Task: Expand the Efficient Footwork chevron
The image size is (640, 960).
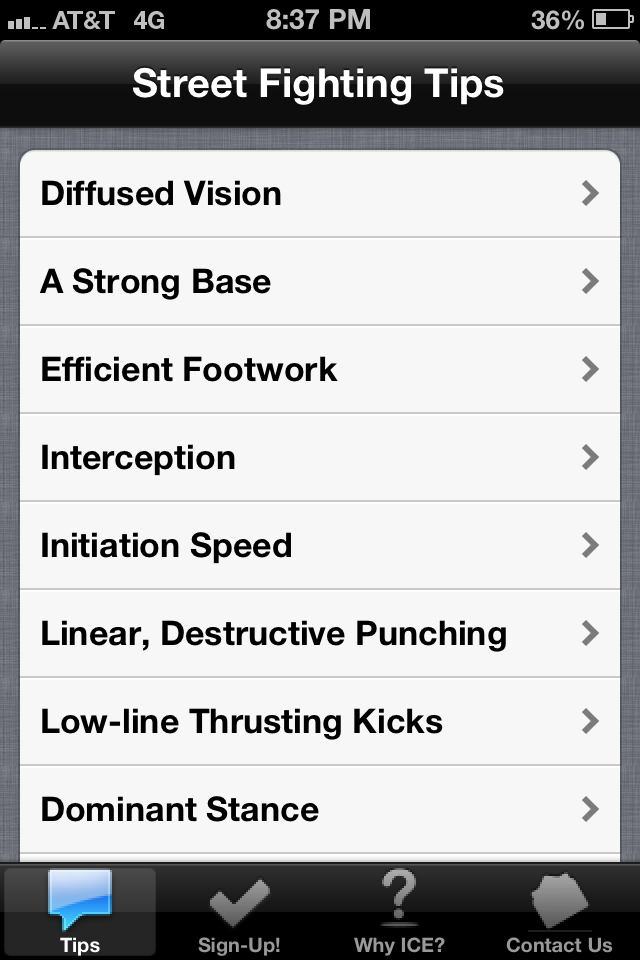Action: pyautogui.click(x=590, y=369)
